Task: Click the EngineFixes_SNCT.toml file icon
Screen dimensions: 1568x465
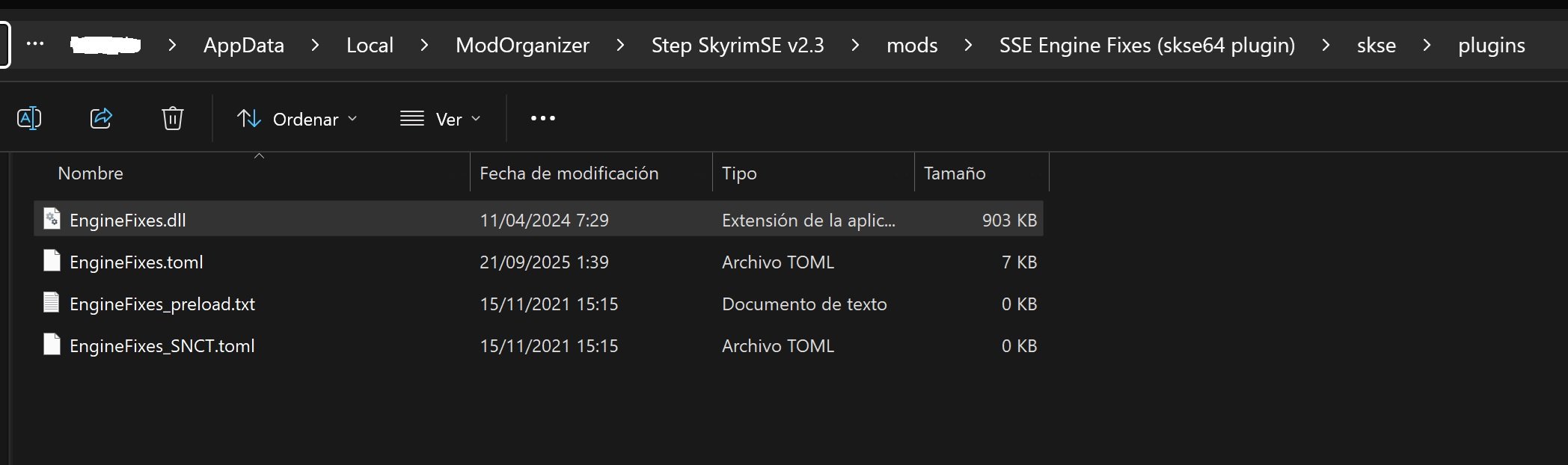Action: pyautogui.click(x=52, y=345)
